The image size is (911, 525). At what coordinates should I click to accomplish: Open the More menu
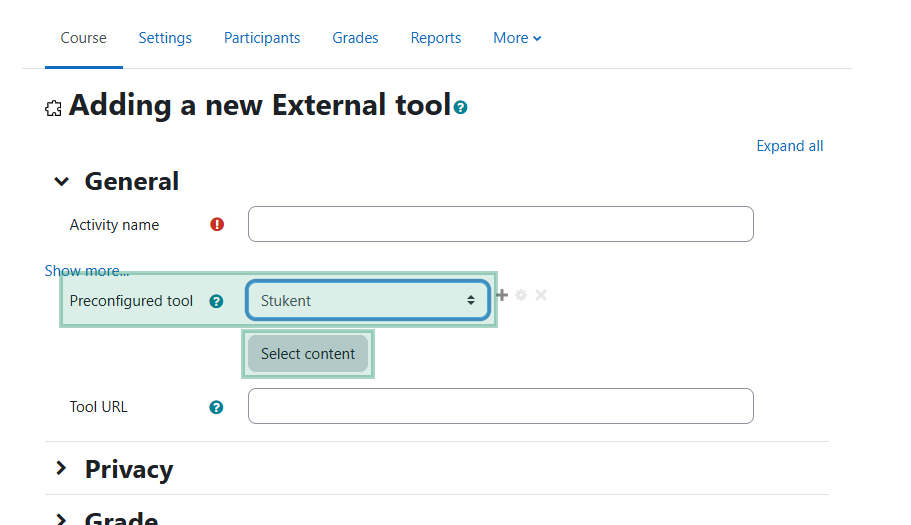coord(517,38)
